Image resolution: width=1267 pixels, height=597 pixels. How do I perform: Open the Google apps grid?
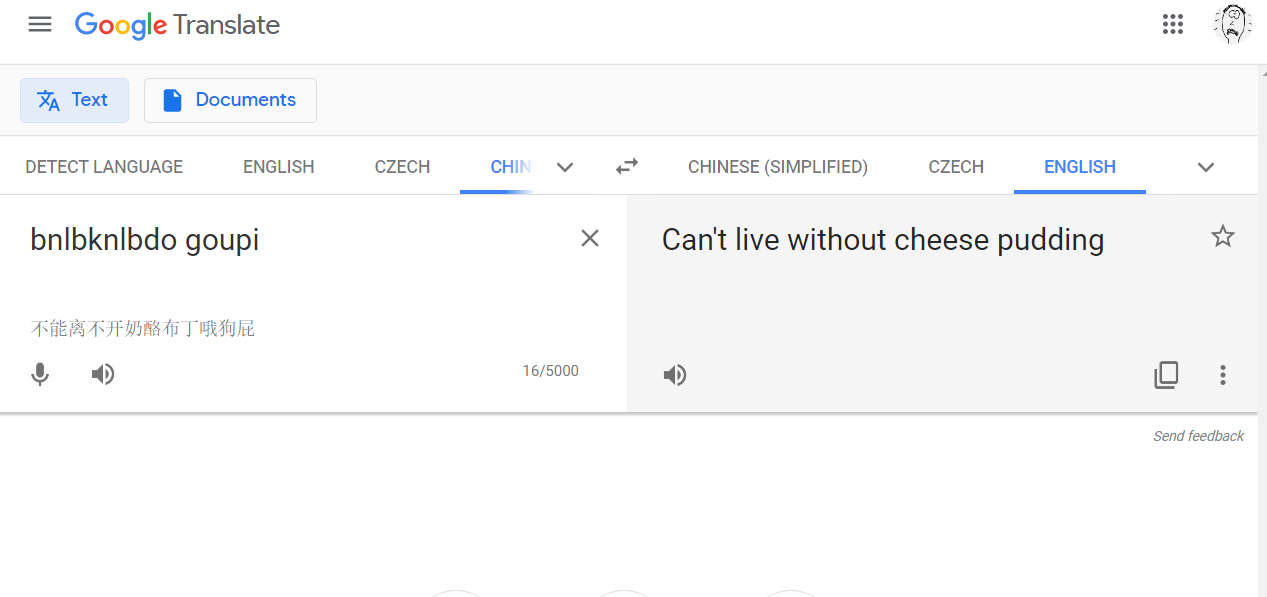[1173, 24]
